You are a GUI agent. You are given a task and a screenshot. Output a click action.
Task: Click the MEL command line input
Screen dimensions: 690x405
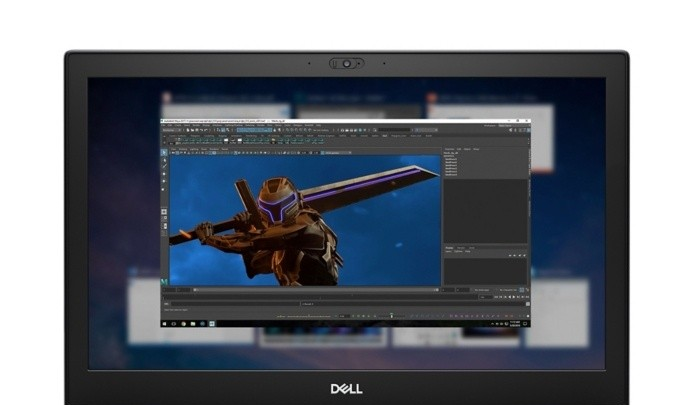(235, 304)
